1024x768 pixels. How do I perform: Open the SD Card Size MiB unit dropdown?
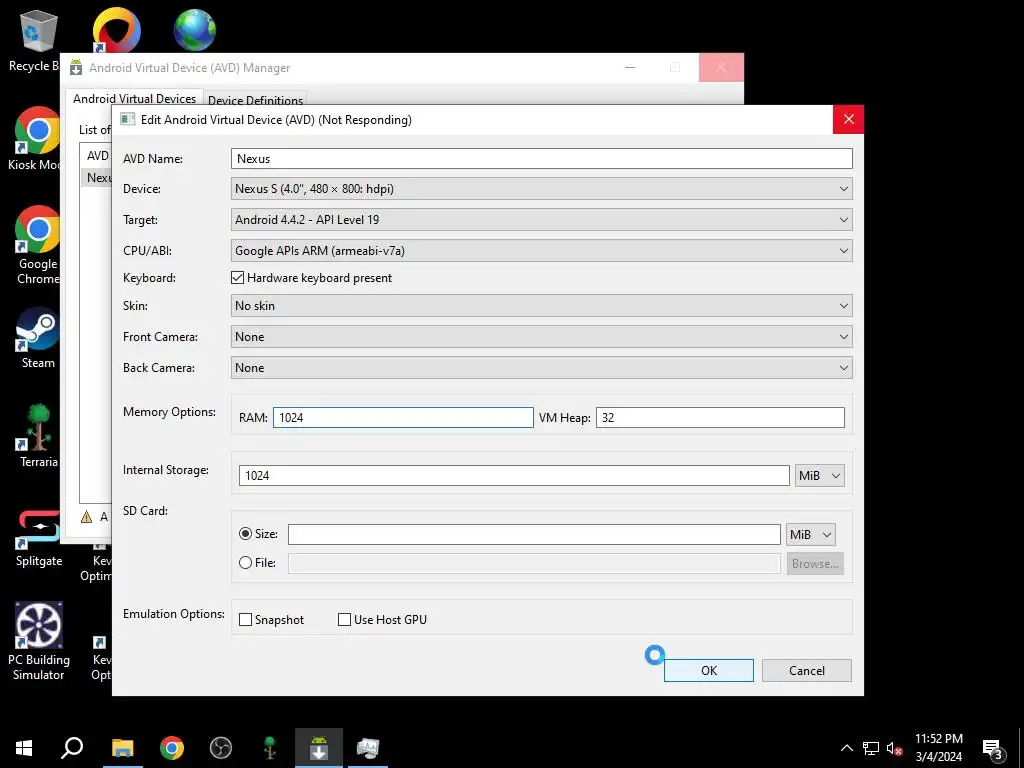[810, 534]
